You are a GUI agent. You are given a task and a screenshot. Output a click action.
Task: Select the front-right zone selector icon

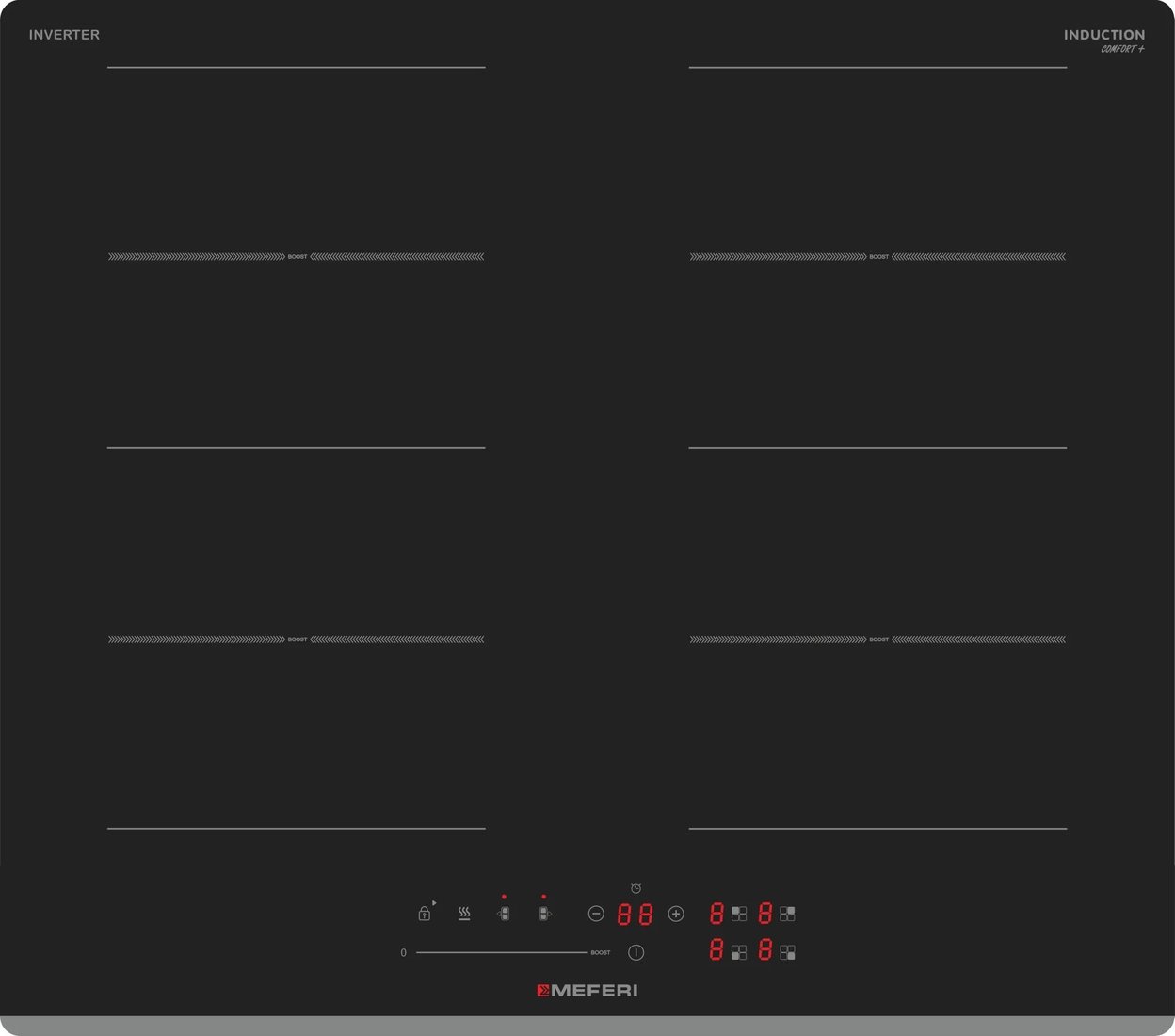coord(787,952)
